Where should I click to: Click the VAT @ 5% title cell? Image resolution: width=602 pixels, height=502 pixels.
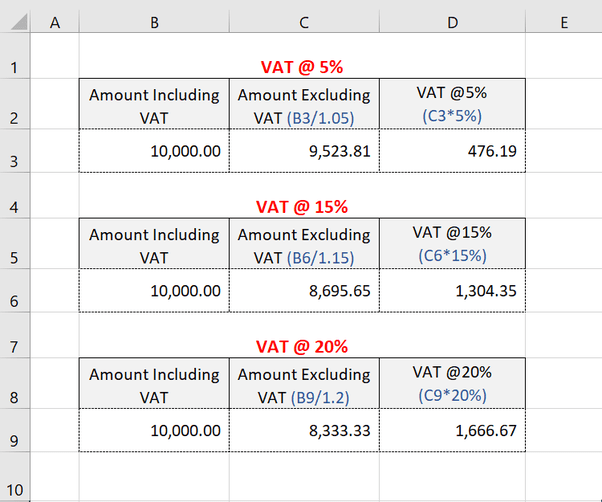(302, 56)
